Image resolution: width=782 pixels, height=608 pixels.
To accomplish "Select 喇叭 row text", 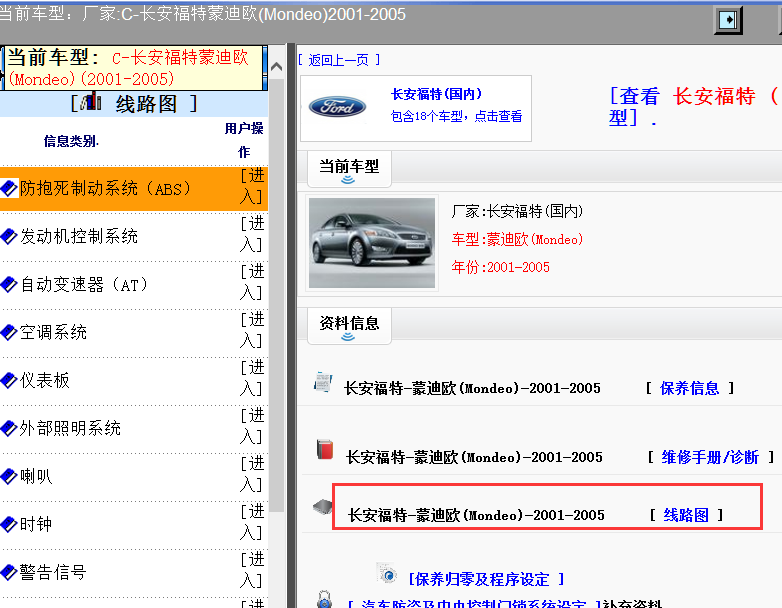I will [36, 476].
